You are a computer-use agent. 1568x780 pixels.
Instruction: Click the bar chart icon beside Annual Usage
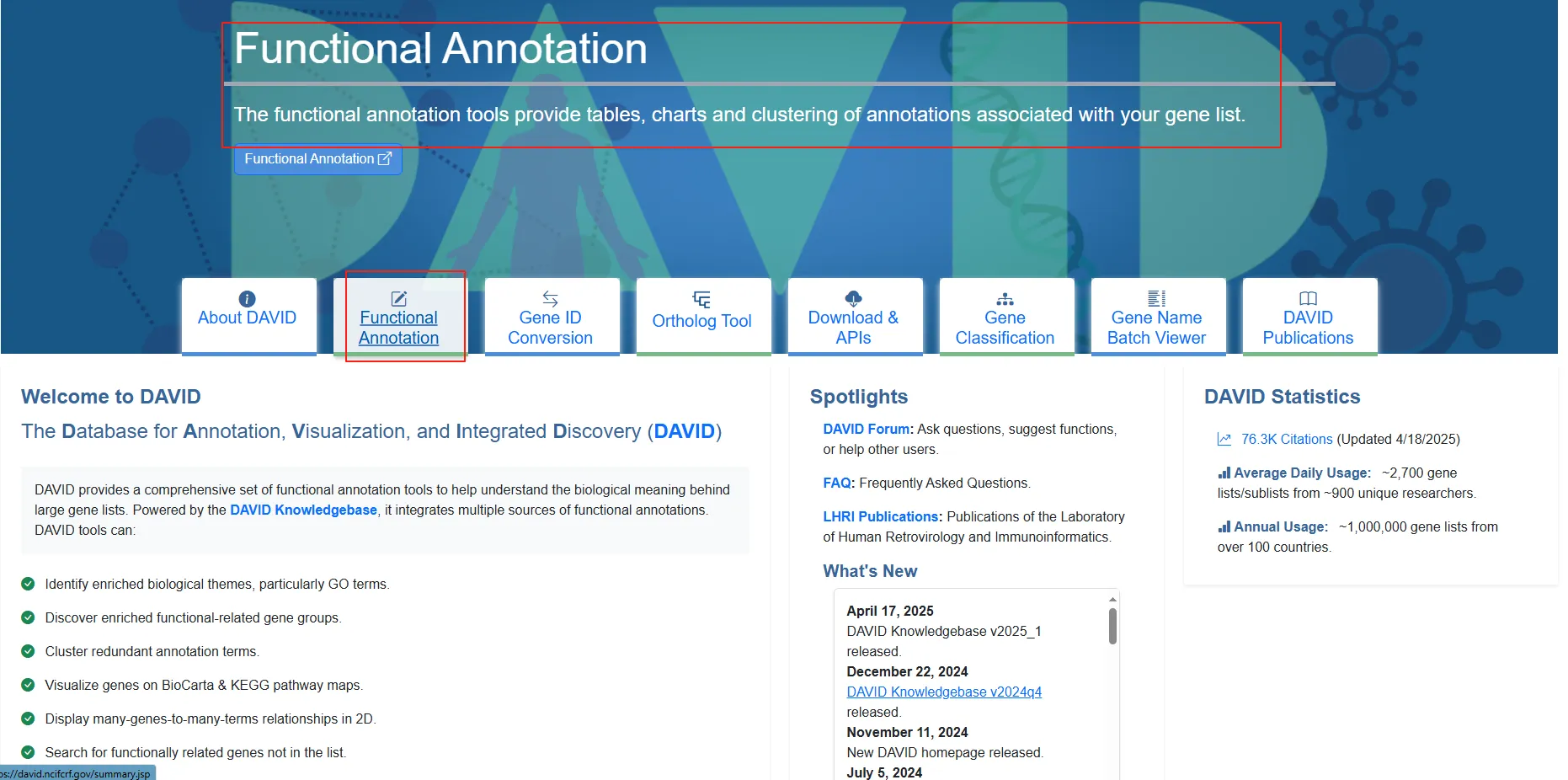(x=1224, y=526)
